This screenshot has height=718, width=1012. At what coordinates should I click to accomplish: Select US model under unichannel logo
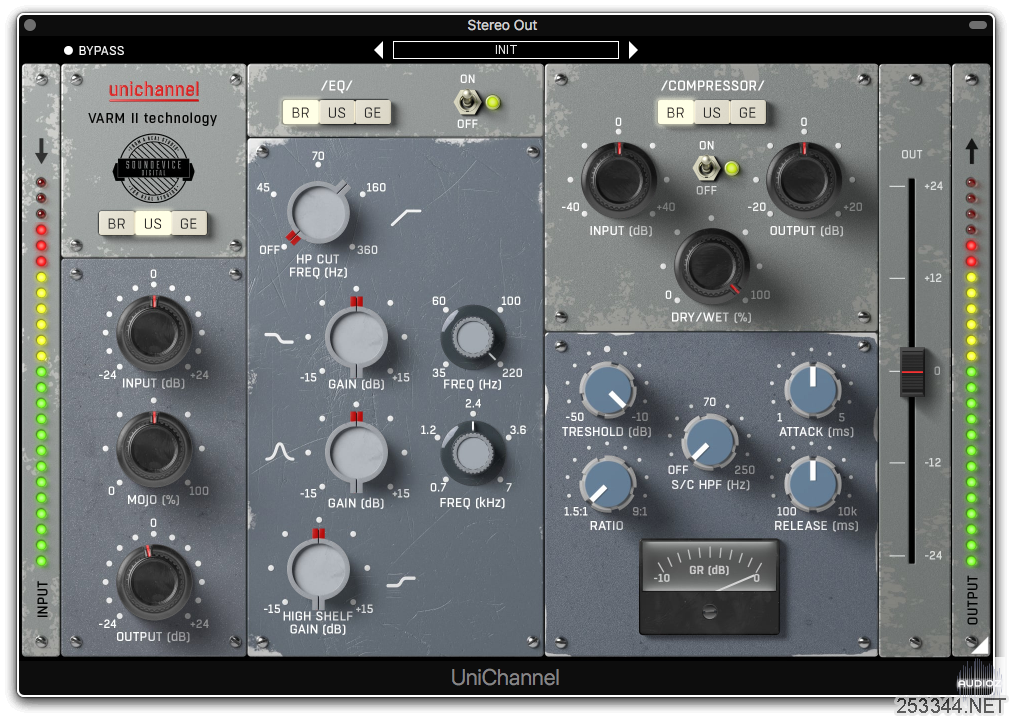153,223
